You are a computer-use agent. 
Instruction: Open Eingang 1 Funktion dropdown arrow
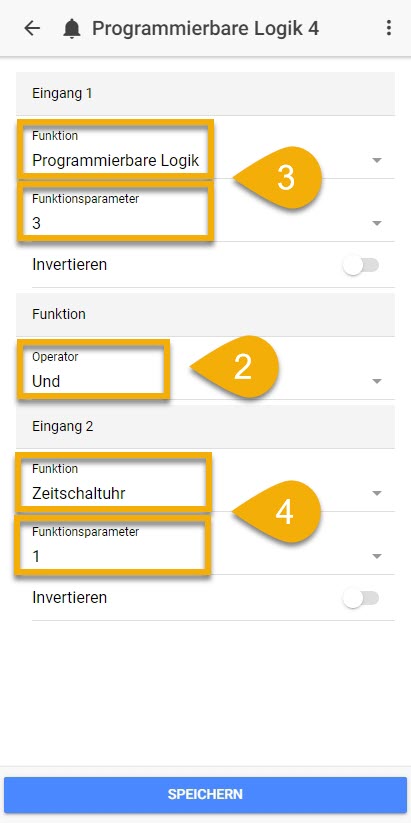(x=376, y=161)
